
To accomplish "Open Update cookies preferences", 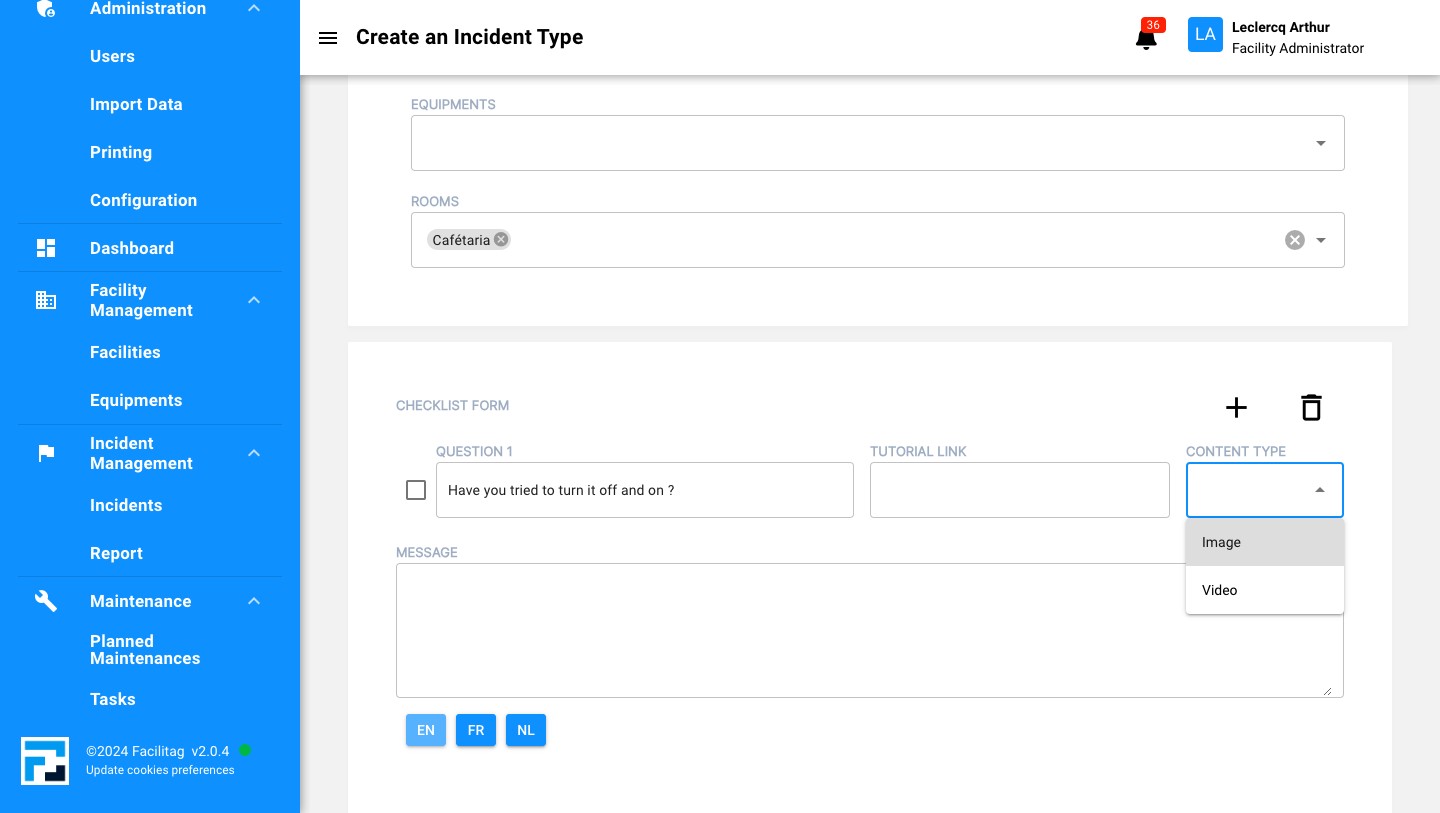I will (x=160, y=770).
